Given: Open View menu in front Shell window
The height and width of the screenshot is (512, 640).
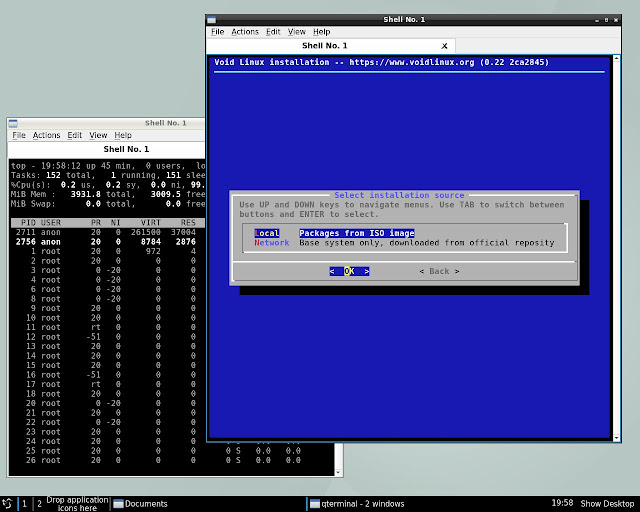Looking at the screenshot, I should 296,32.
